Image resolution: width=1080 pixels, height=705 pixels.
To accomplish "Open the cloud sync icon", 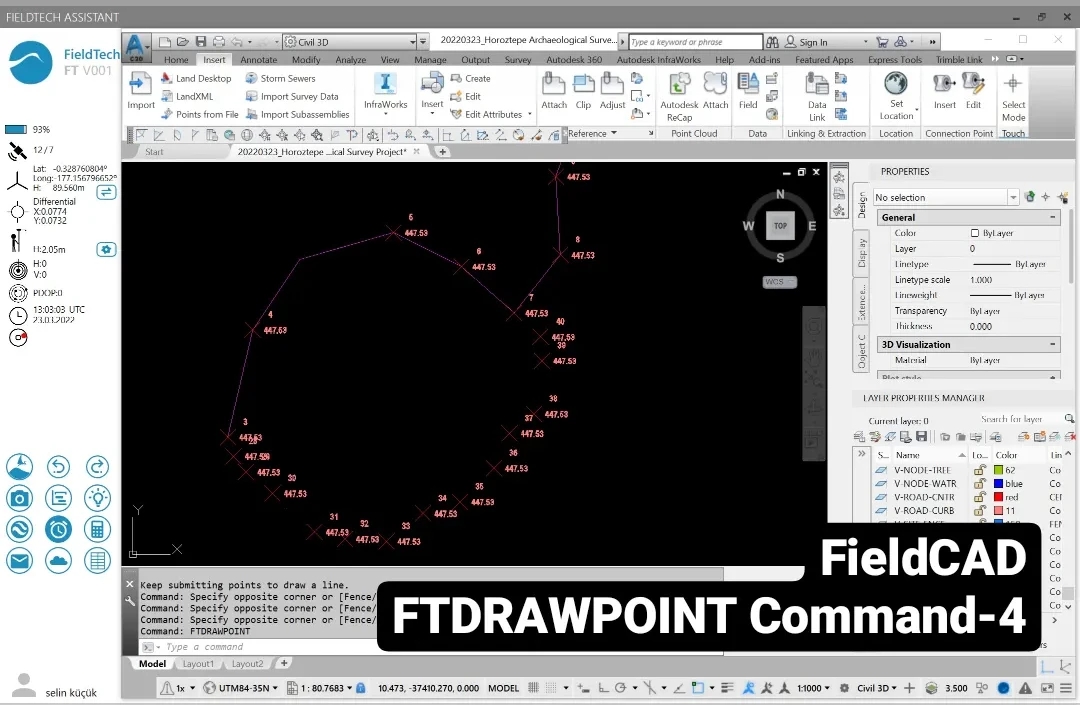I will [59, 560].
